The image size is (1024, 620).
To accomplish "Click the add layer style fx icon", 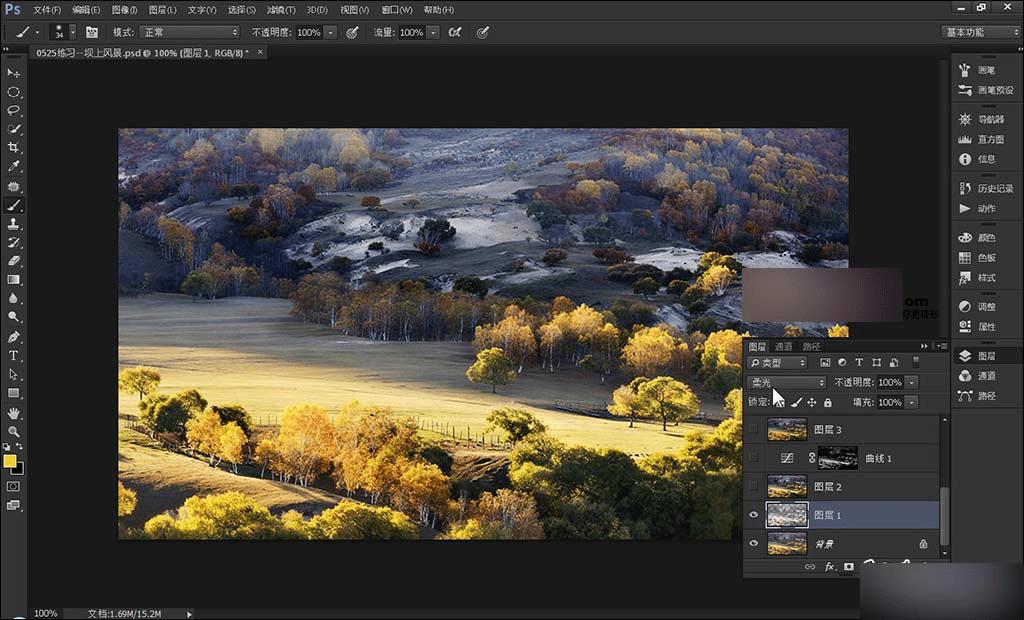I will tap(829, 567).
